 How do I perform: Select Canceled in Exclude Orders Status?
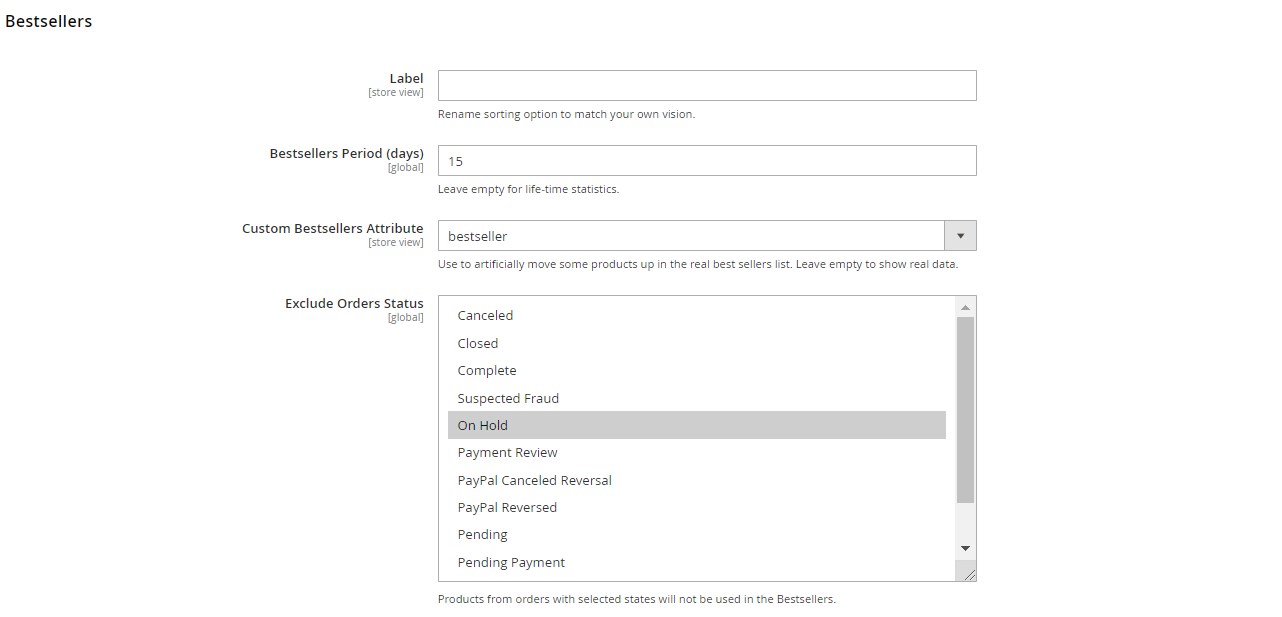(x=485, y=315)
